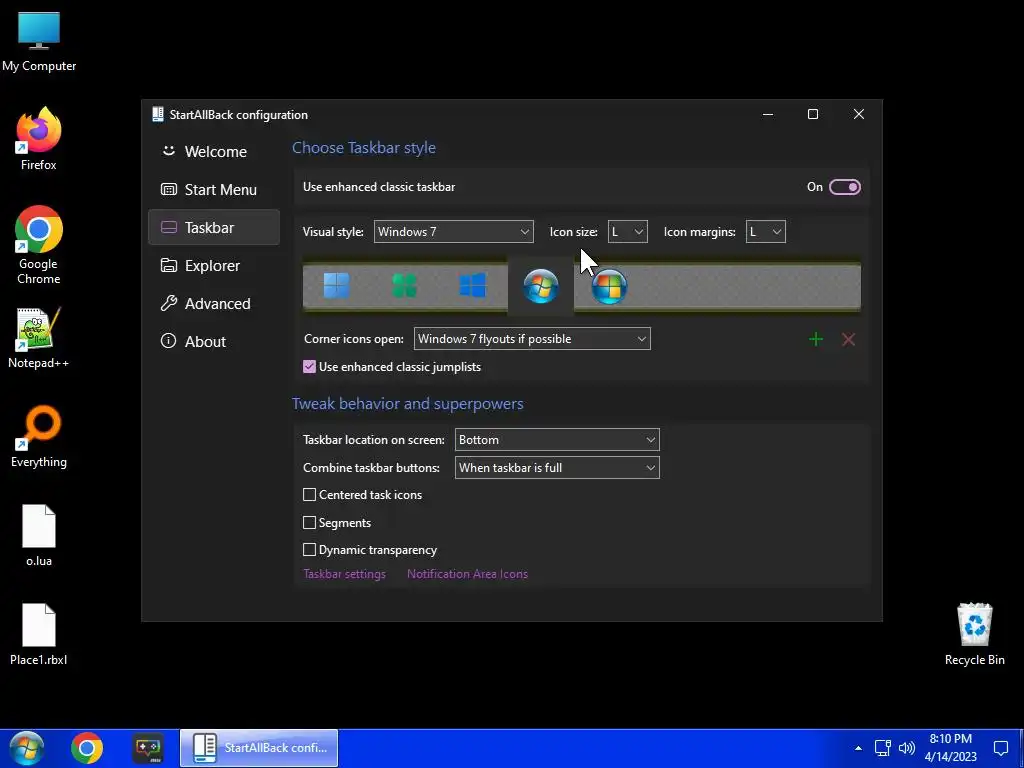Select the o.lua file on desktop
Image resolution: width=1024 pixels, height=768 pixels.
coord(39,536)
